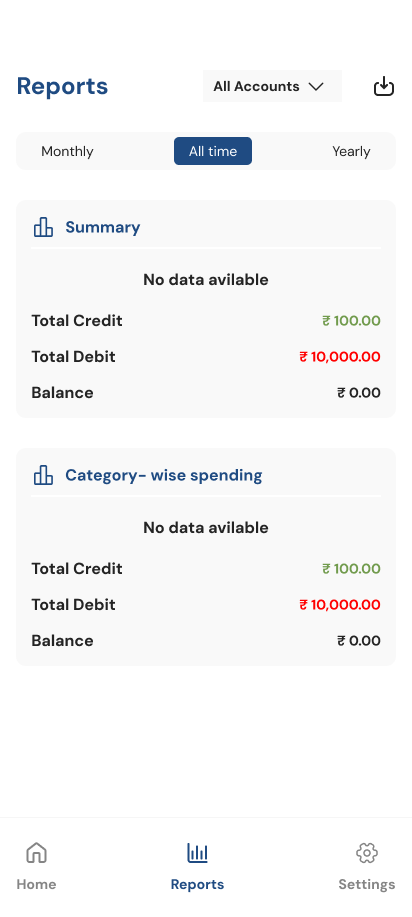This screenshot has height=917, width=412.
Task: Select the All time period option
Action: [213, 151]
